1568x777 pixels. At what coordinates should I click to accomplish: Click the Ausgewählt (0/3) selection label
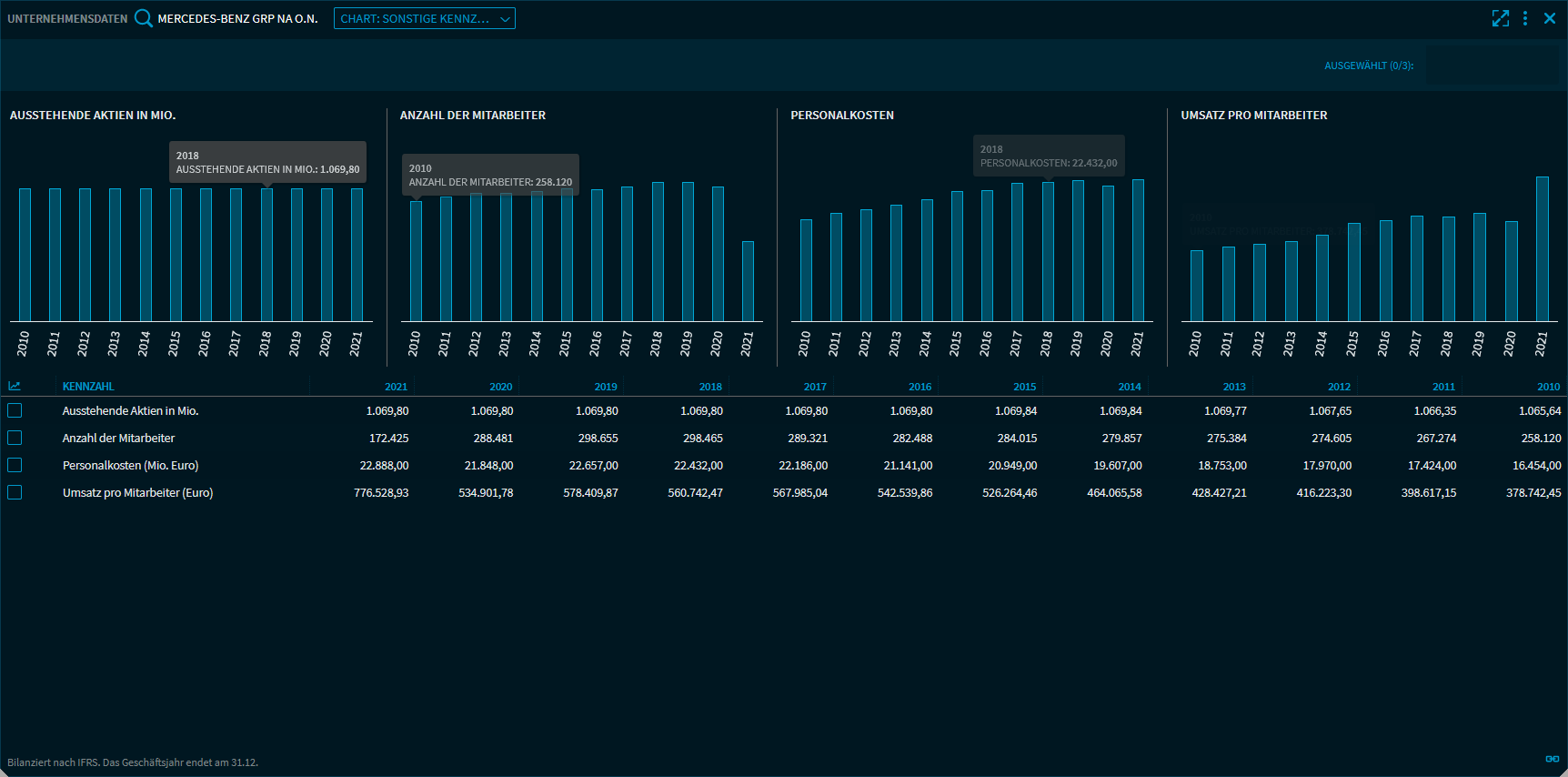point(1369,66)
